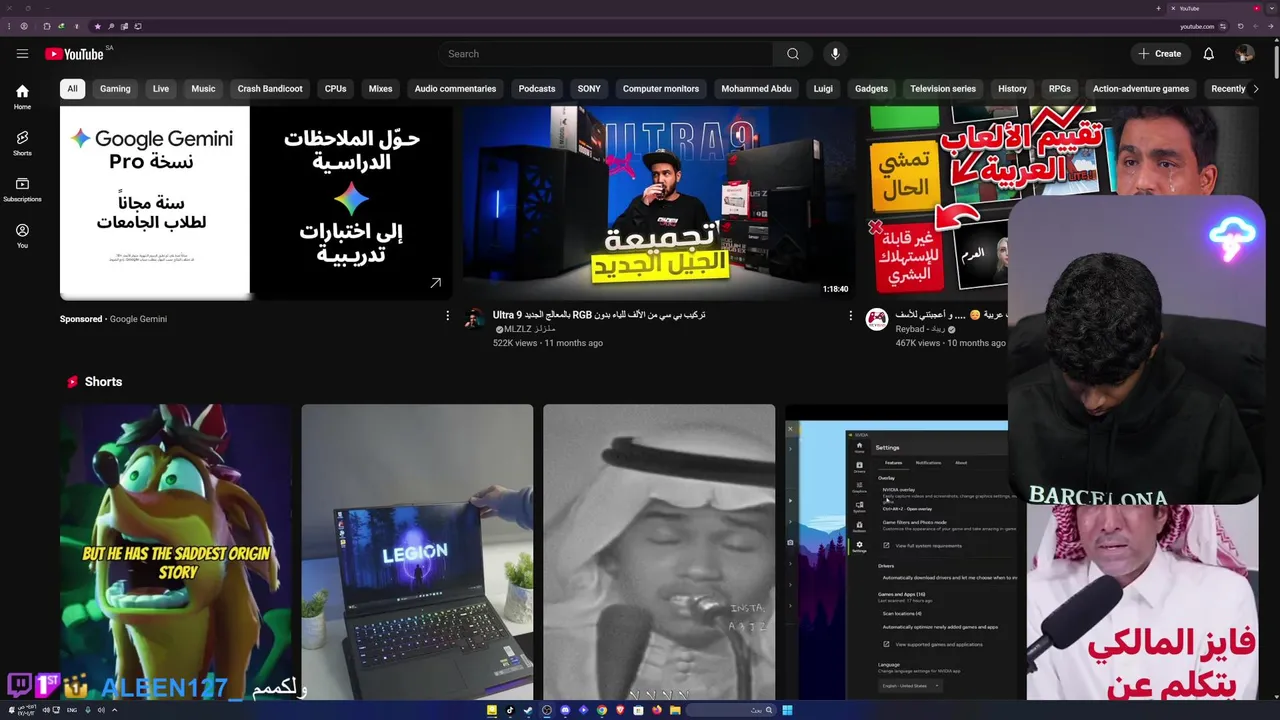
Task: Open the Legion laptop short
Action: pos(417,551)
